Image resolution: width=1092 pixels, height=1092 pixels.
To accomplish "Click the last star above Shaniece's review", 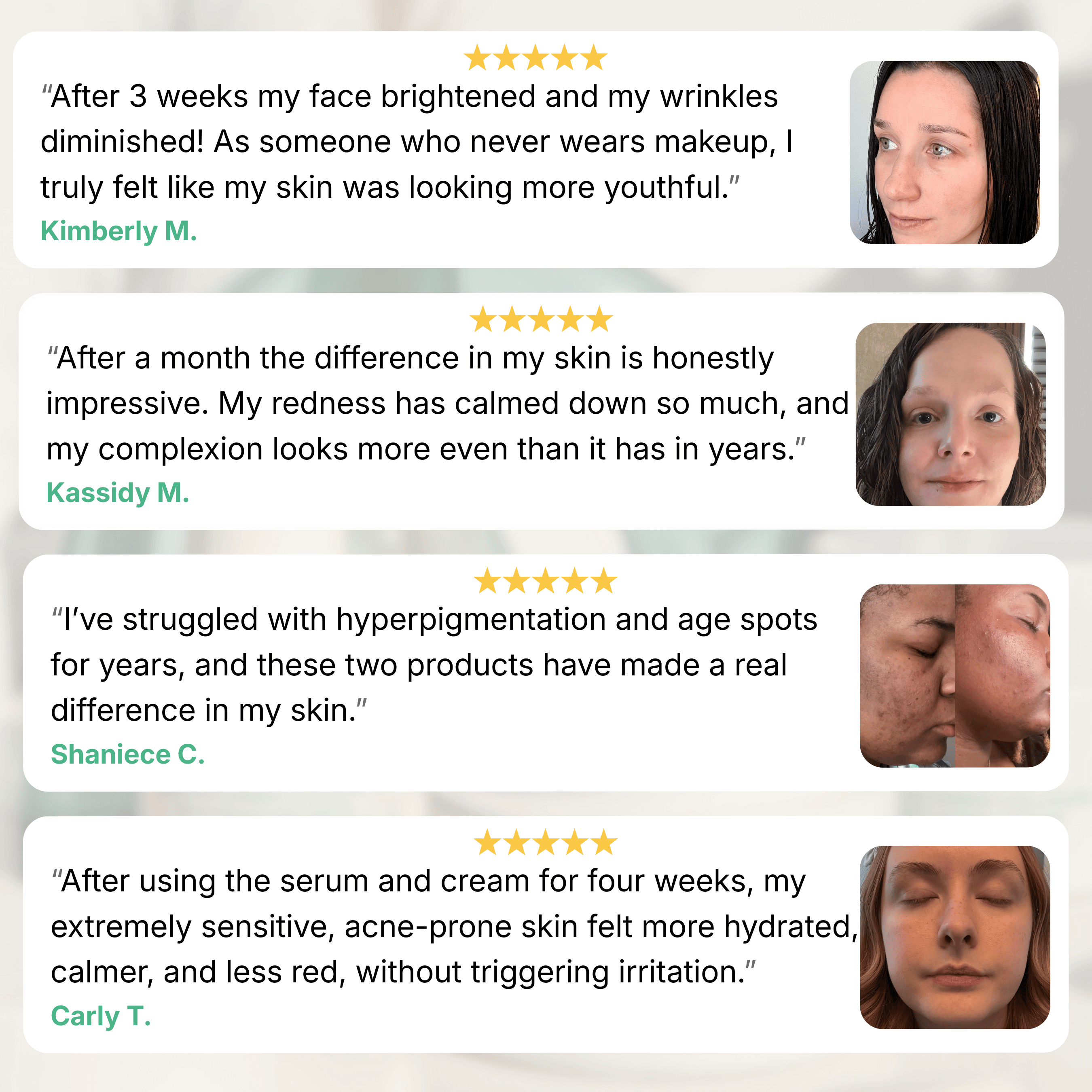I will pos(604,581).
